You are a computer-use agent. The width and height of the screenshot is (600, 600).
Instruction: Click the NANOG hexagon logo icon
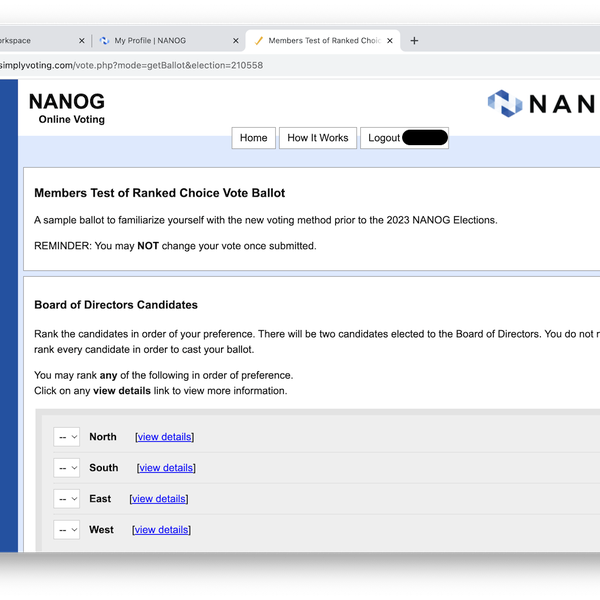coord(505,103)
